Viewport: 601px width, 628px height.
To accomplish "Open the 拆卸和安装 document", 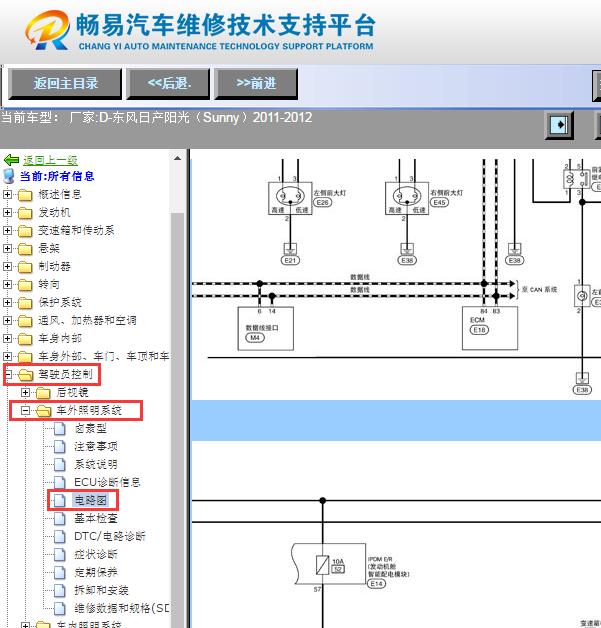I will 101,590.
